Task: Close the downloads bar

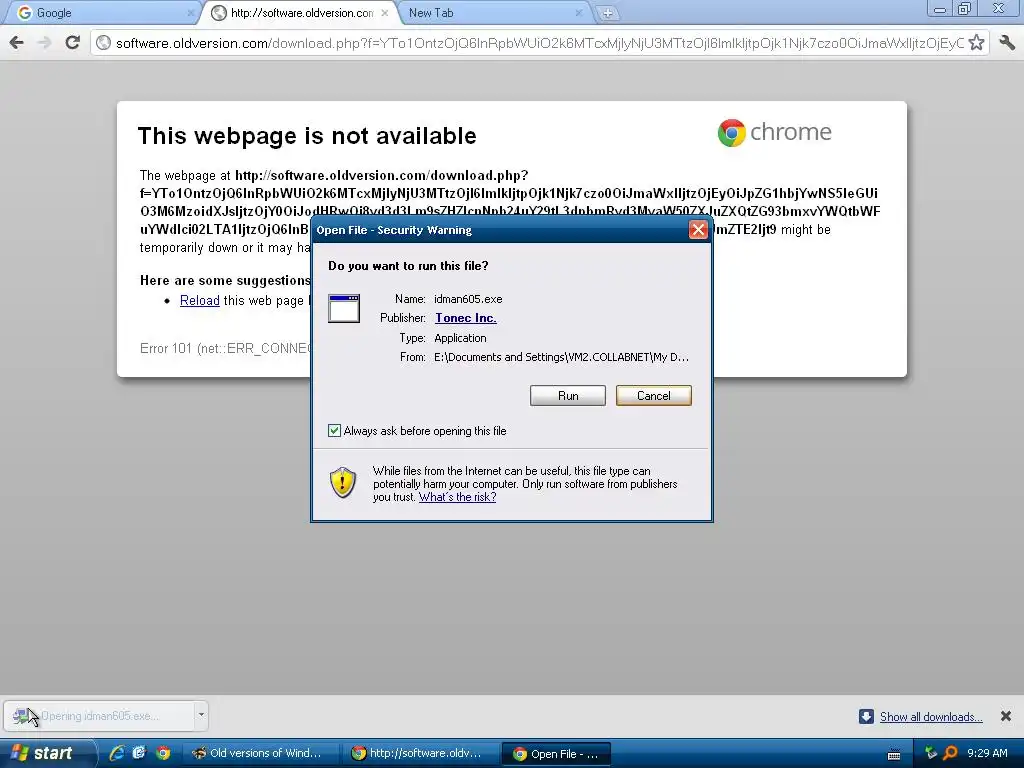Action: point(1006,716)
